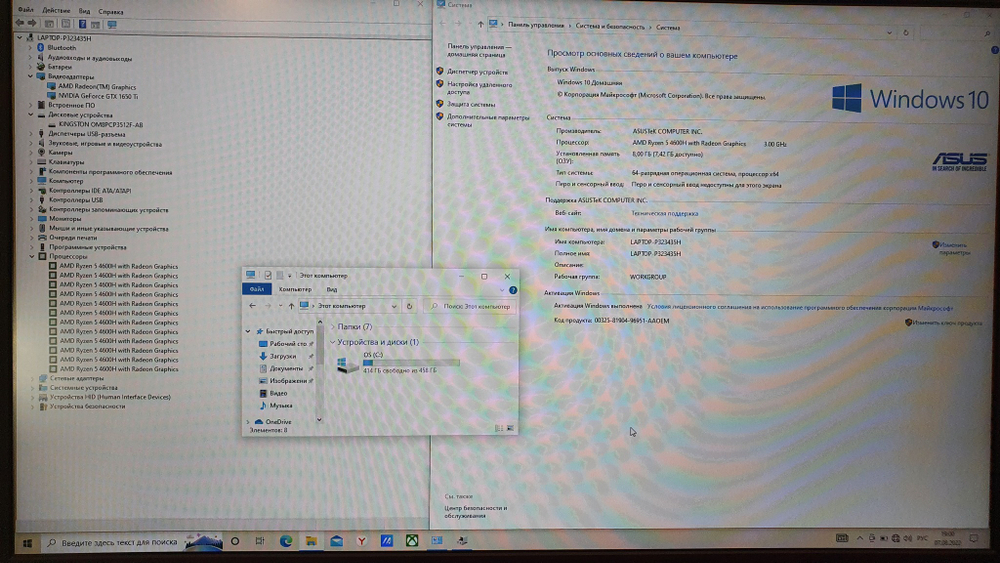Open Загрузки in Explorer sidebar
1000x563 pixels.
pyautogui.click(x=283, y=356)
